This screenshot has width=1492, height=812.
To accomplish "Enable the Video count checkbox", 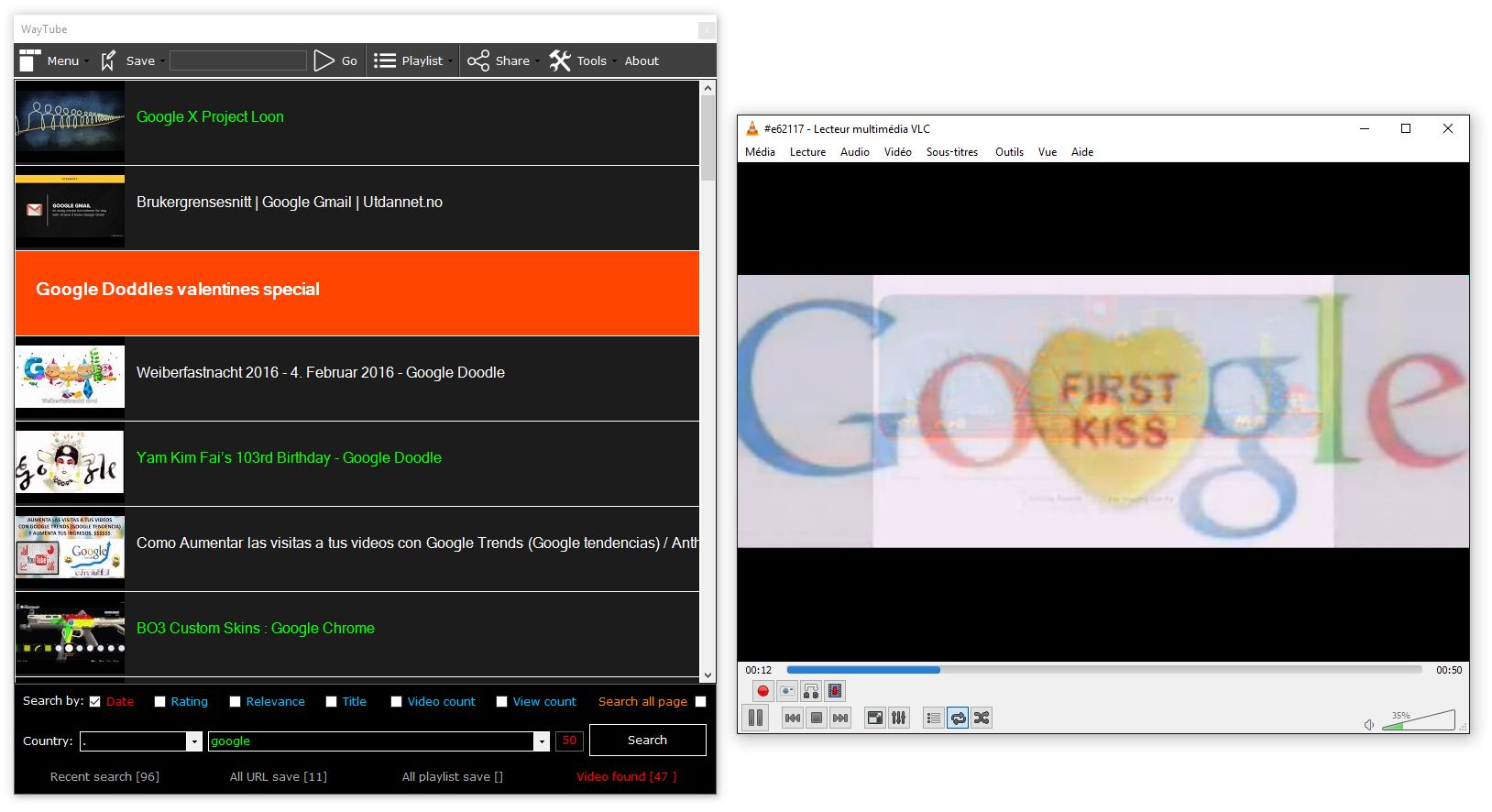I will tap(396, 702).
